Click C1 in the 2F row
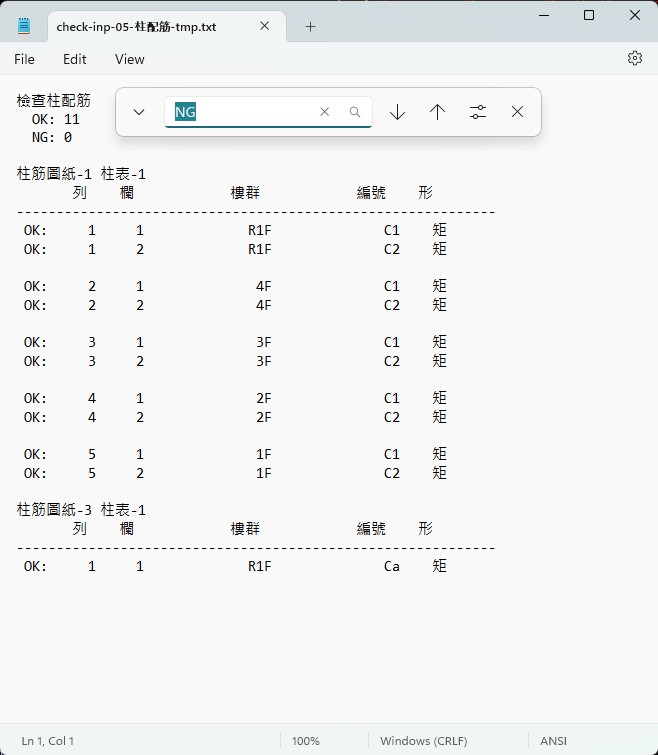The width and height of the screenshot is (658, 755). (392, 398)
